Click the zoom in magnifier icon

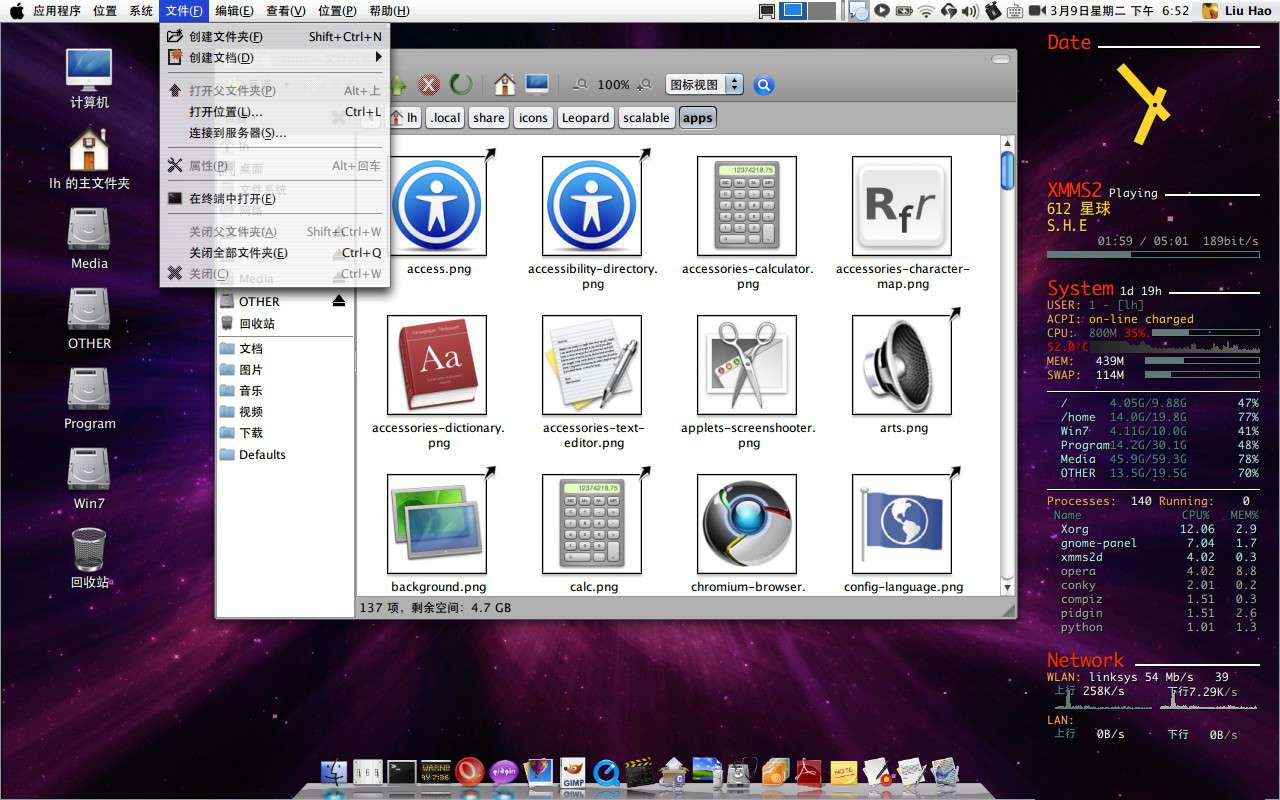[x=644, y=85]
